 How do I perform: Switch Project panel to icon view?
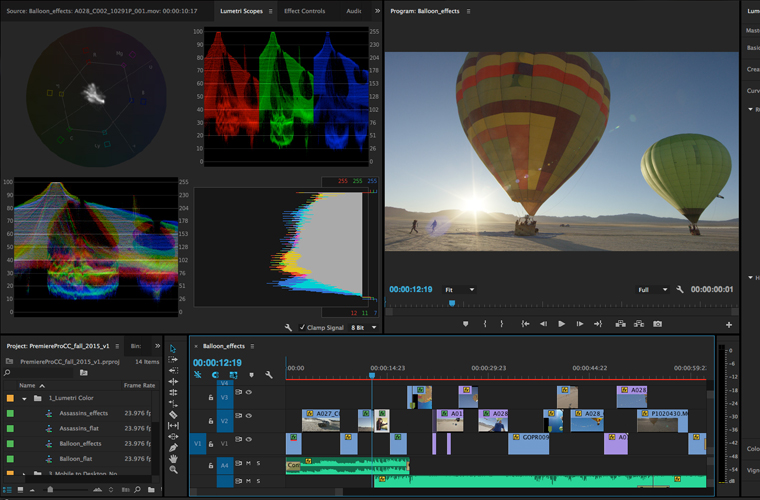pyautogui.click(x=20, y=490)
